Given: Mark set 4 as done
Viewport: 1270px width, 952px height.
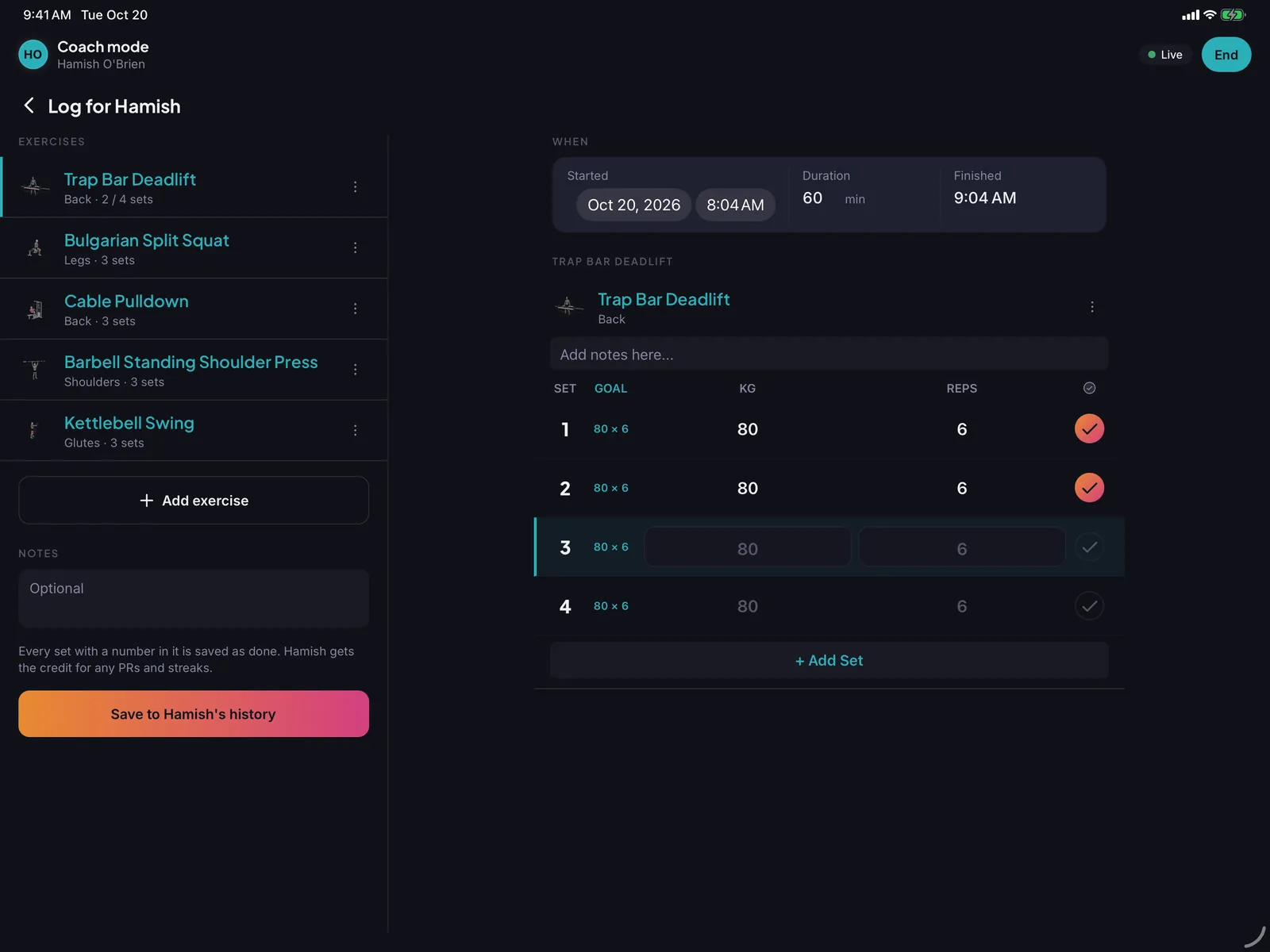Looking at the screenshot, I should click(x=1089, y=606).
